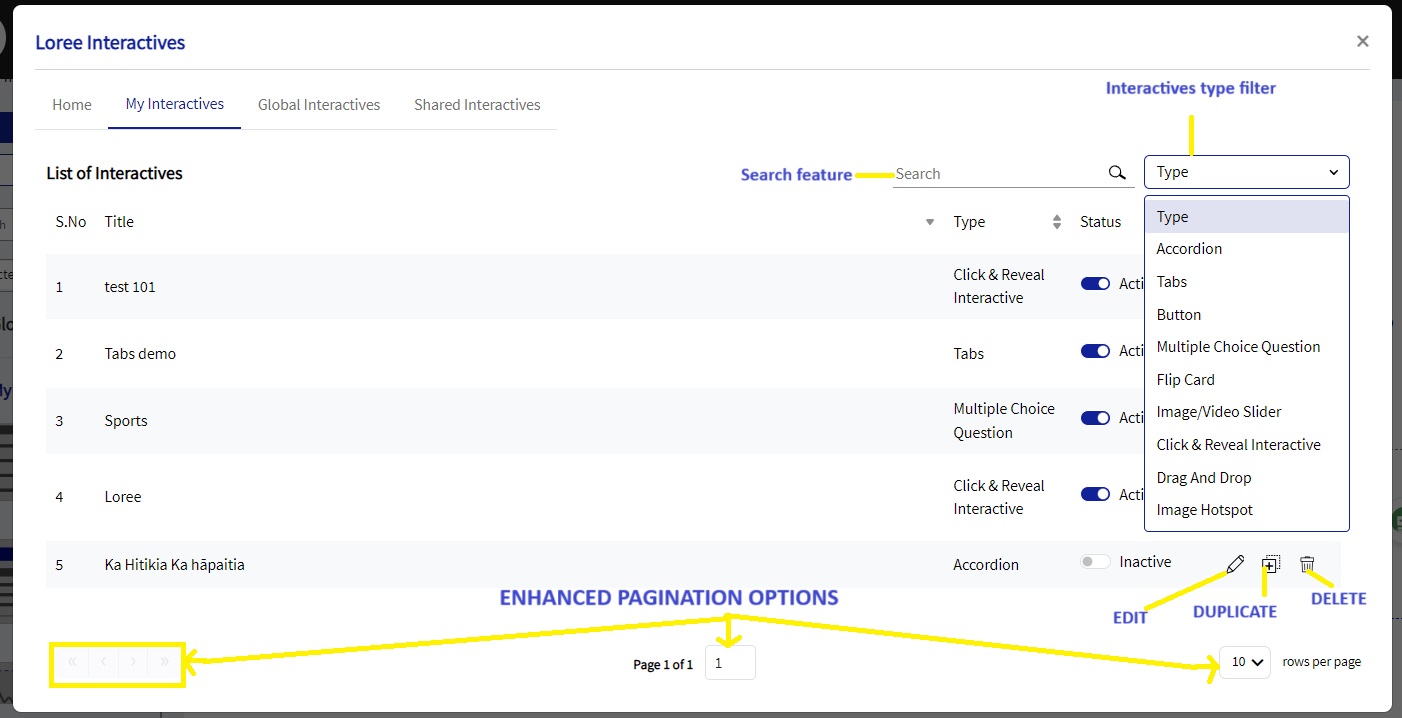The height and width of the screenshot is (718, 1402).
Task: Go to next page button
Action: click(133, 662)
